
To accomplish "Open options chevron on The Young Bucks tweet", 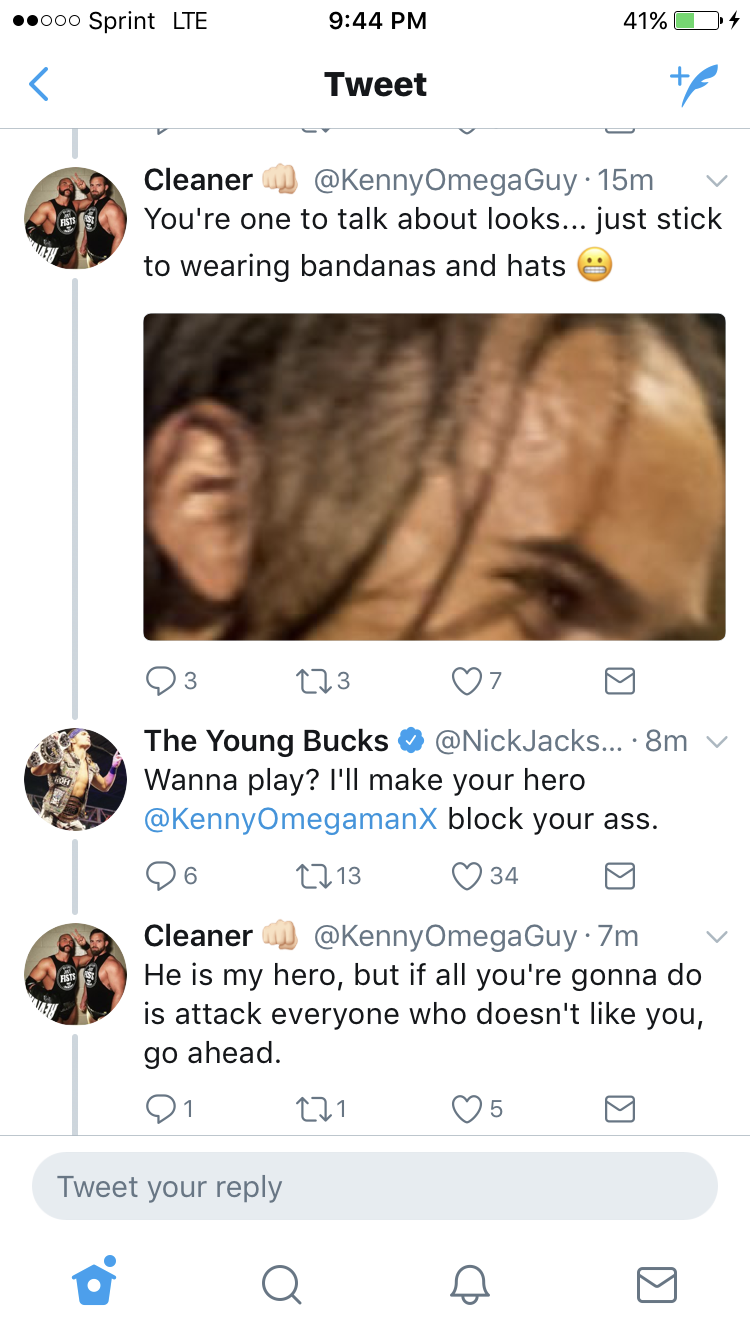I will pyautogui.click(x=716, y=742).
